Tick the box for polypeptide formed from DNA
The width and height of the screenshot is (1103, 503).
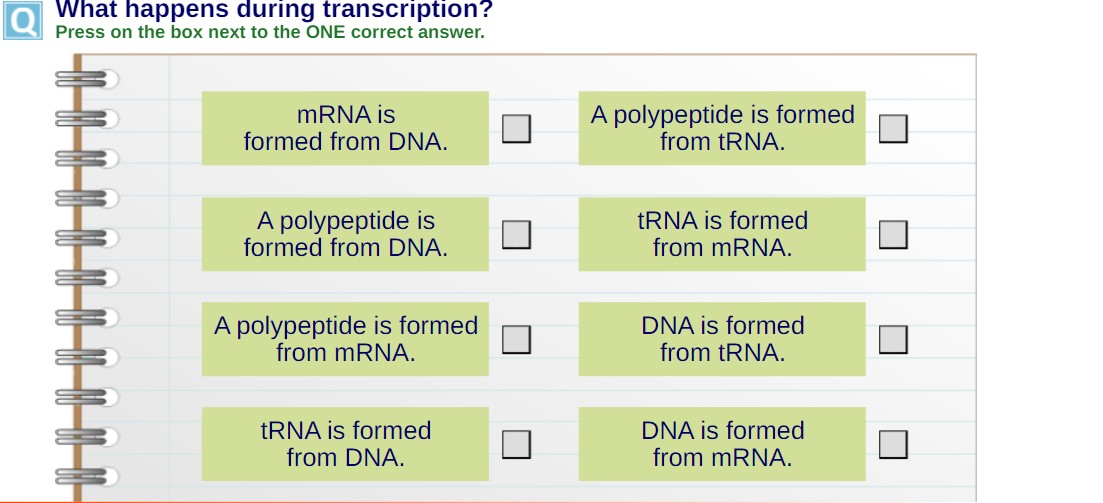(515, 234)
